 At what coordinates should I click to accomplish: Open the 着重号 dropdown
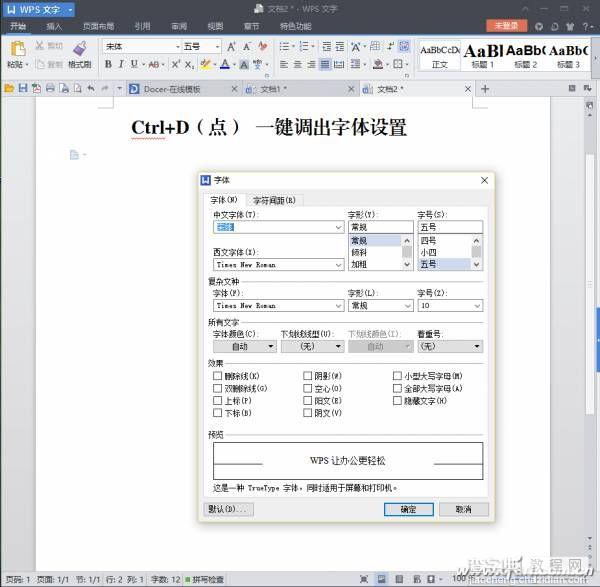click(450, 347)
